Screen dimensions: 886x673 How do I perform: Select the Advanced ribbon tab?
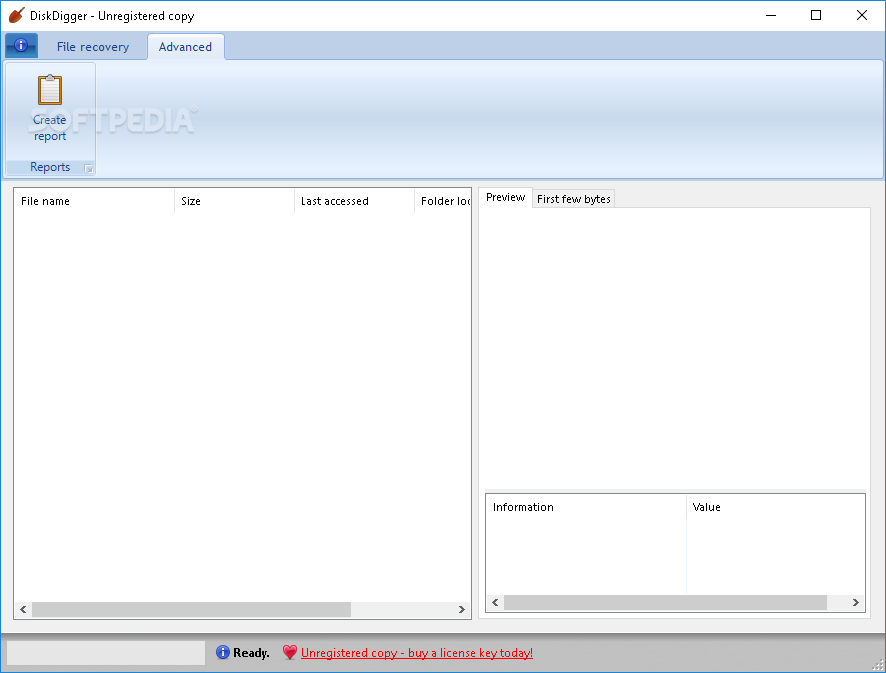(185, 47)
